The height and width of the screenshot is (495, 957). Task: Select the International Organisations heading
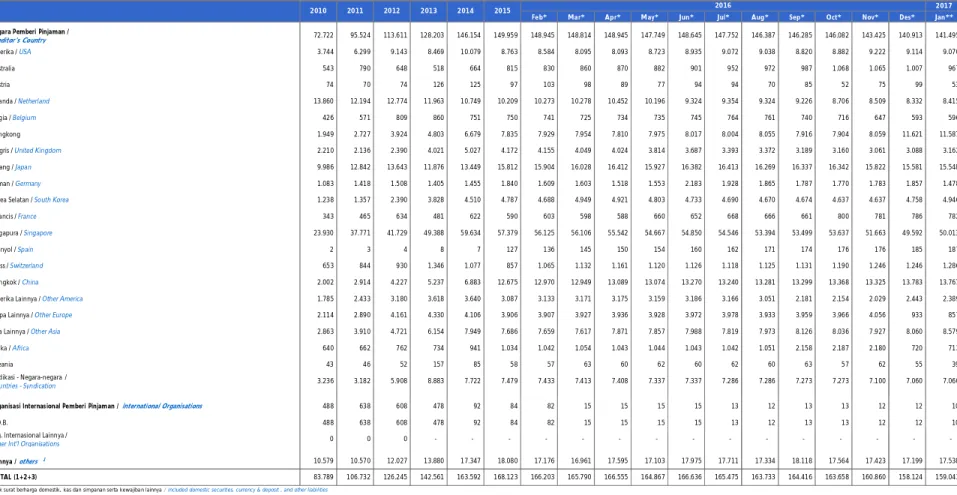162,406
